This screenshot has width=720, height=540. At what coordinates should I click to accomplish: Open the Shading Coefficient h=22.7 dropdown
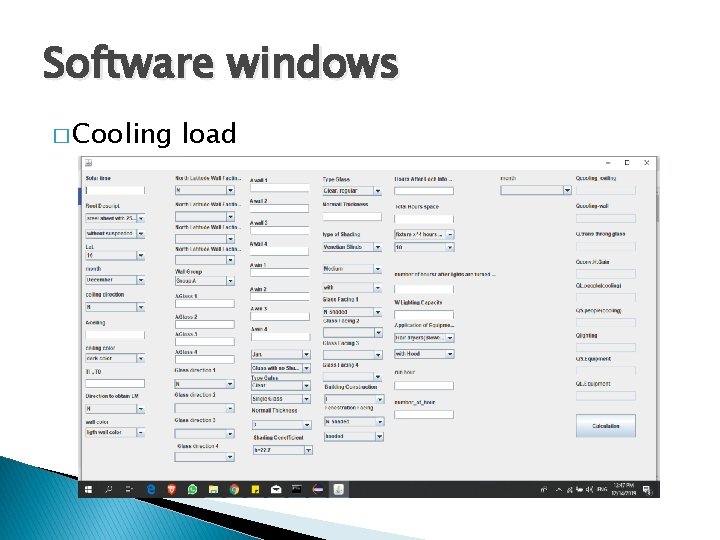[282, 450]
